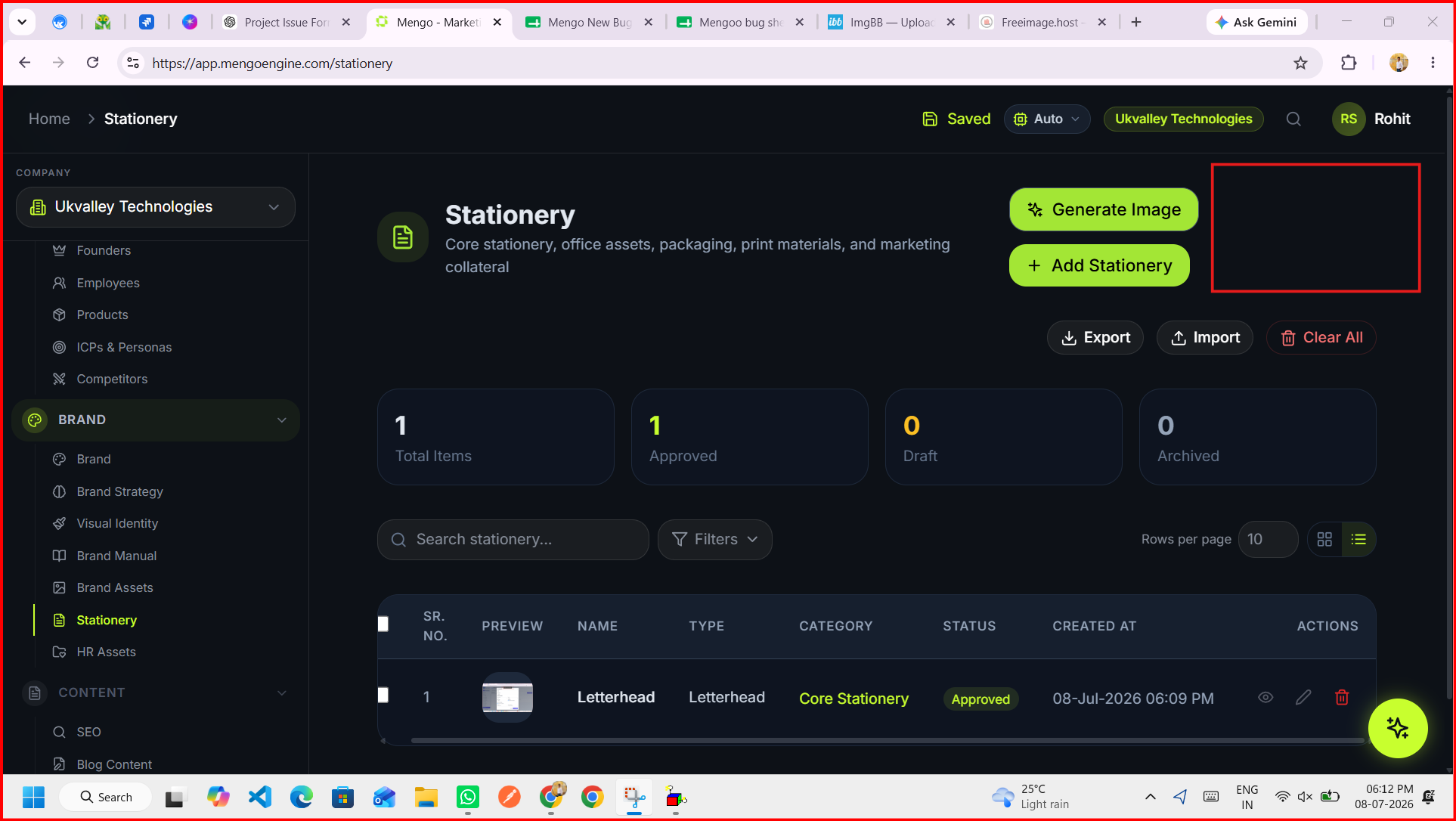Change the Rows per page value
The height and width of the screenshot is (821, 1456).
coord(1268,539)
